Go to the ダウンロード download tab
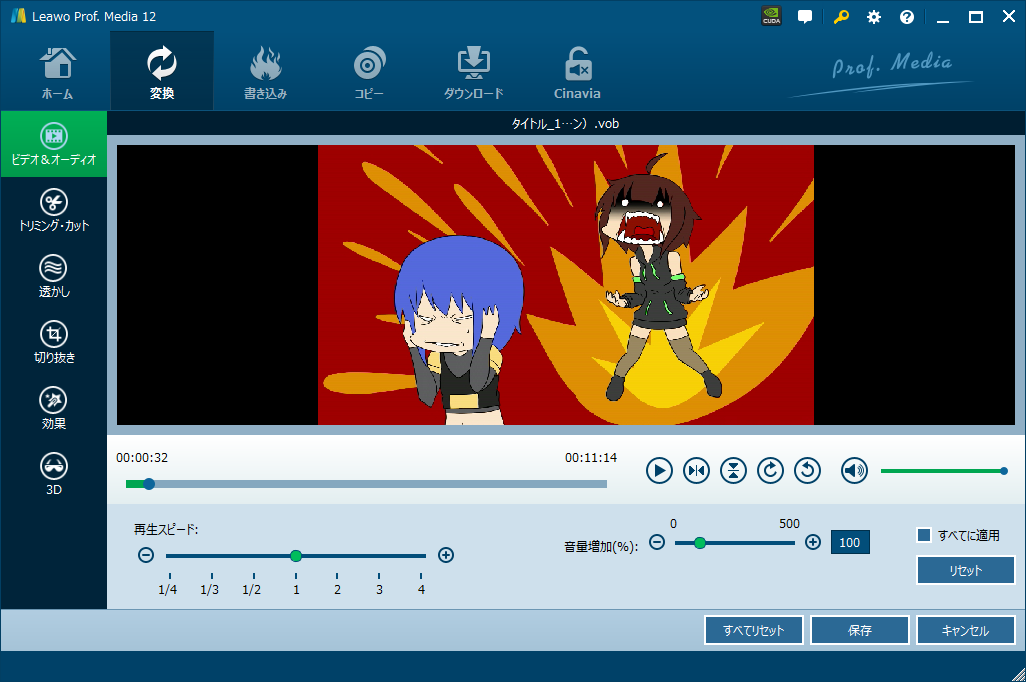1026x682 pixels. click(x=473, y=72)
